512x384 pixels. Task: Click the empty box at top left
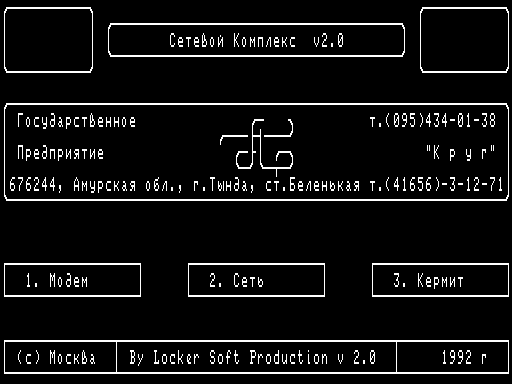pyautogui.click(x=48, y=40)
